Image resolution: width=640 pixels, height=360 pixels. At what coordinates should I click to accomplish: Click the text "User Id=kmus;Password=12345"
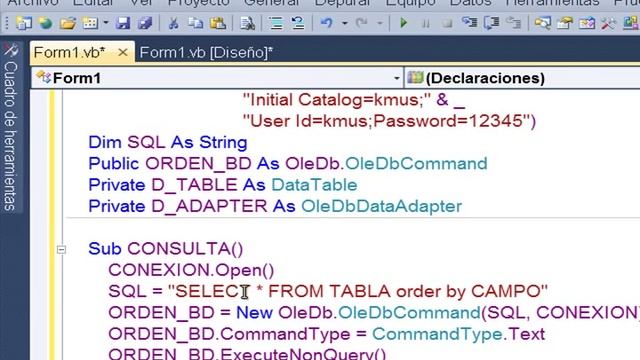(386, 121)
